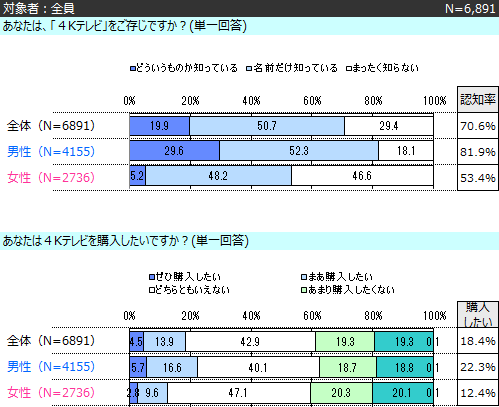Click the まったく知らない legend swatch

349,69
